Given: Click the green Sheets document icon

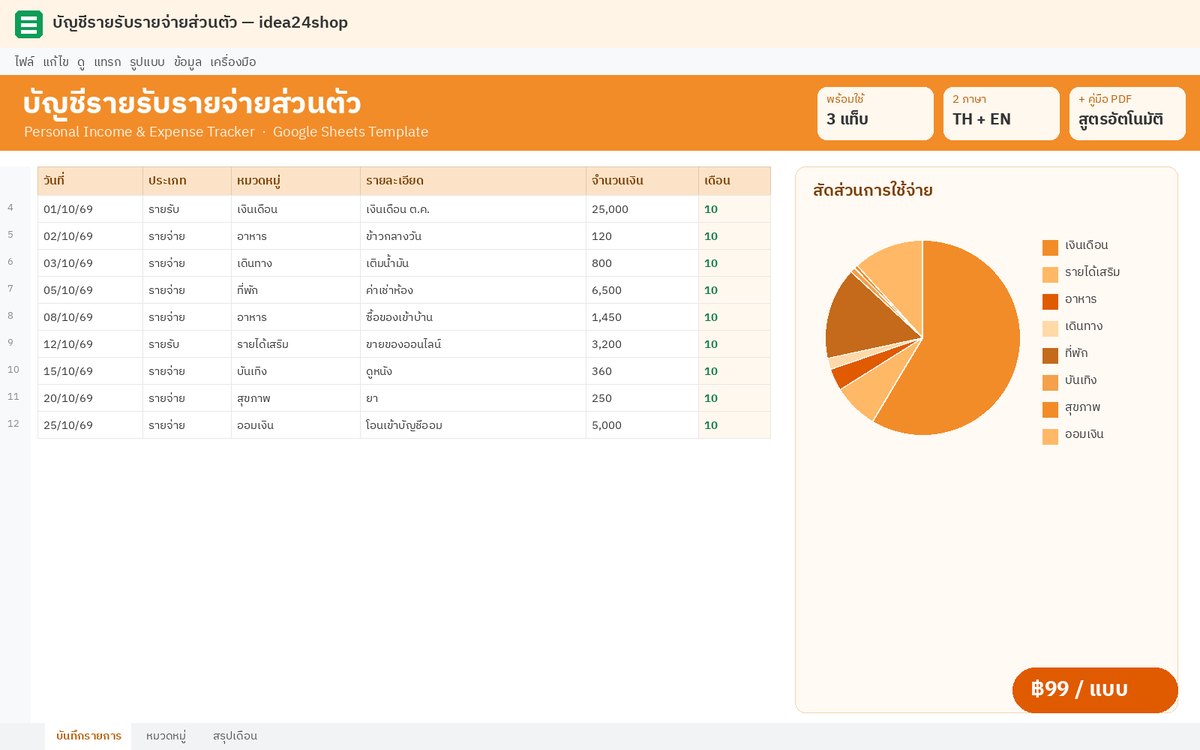Looking at the screenshot, I should click(29, 24).
